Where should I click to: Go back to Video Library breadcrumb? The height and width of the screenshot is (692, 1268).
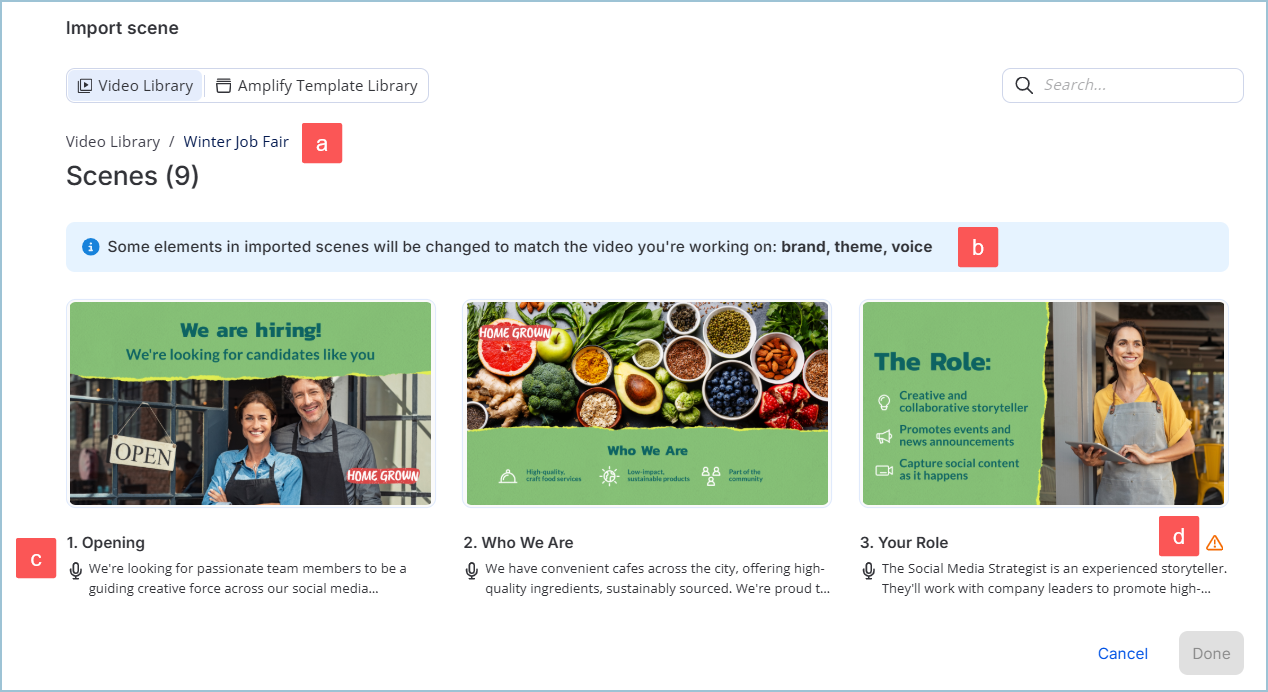coord(113,142)
